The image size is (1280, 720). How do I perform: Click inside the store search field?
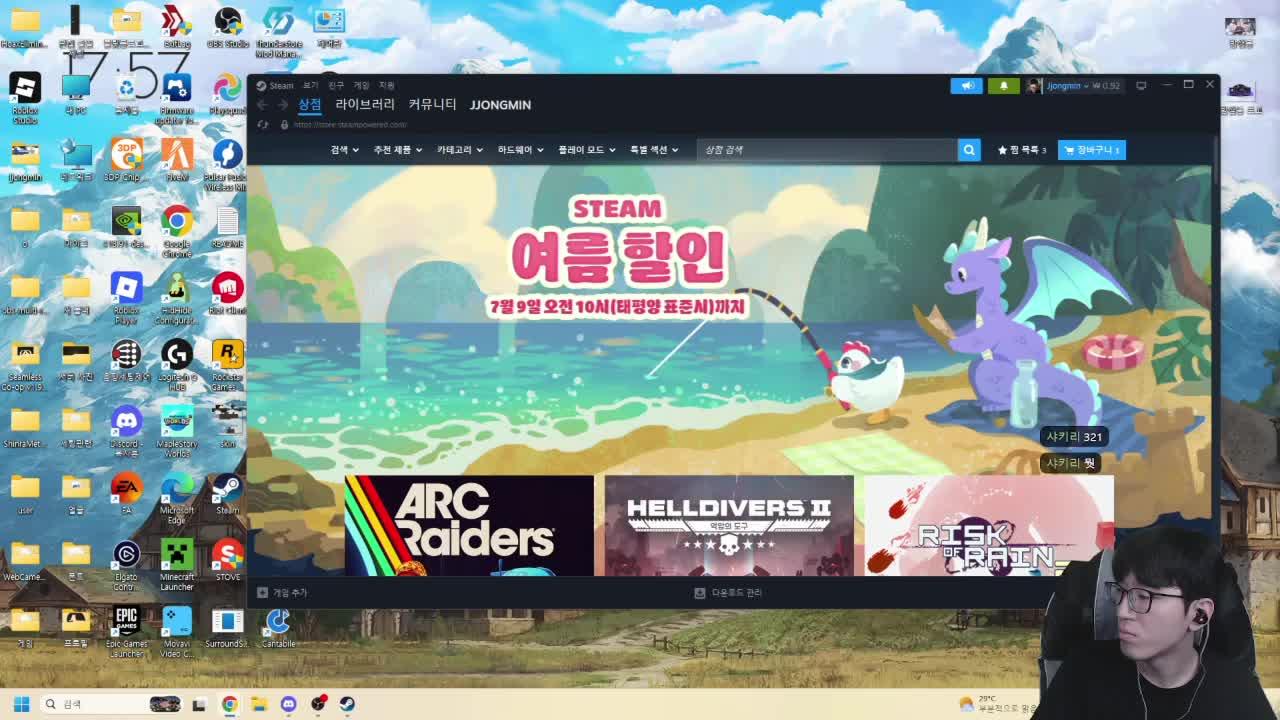click(826, 149)
